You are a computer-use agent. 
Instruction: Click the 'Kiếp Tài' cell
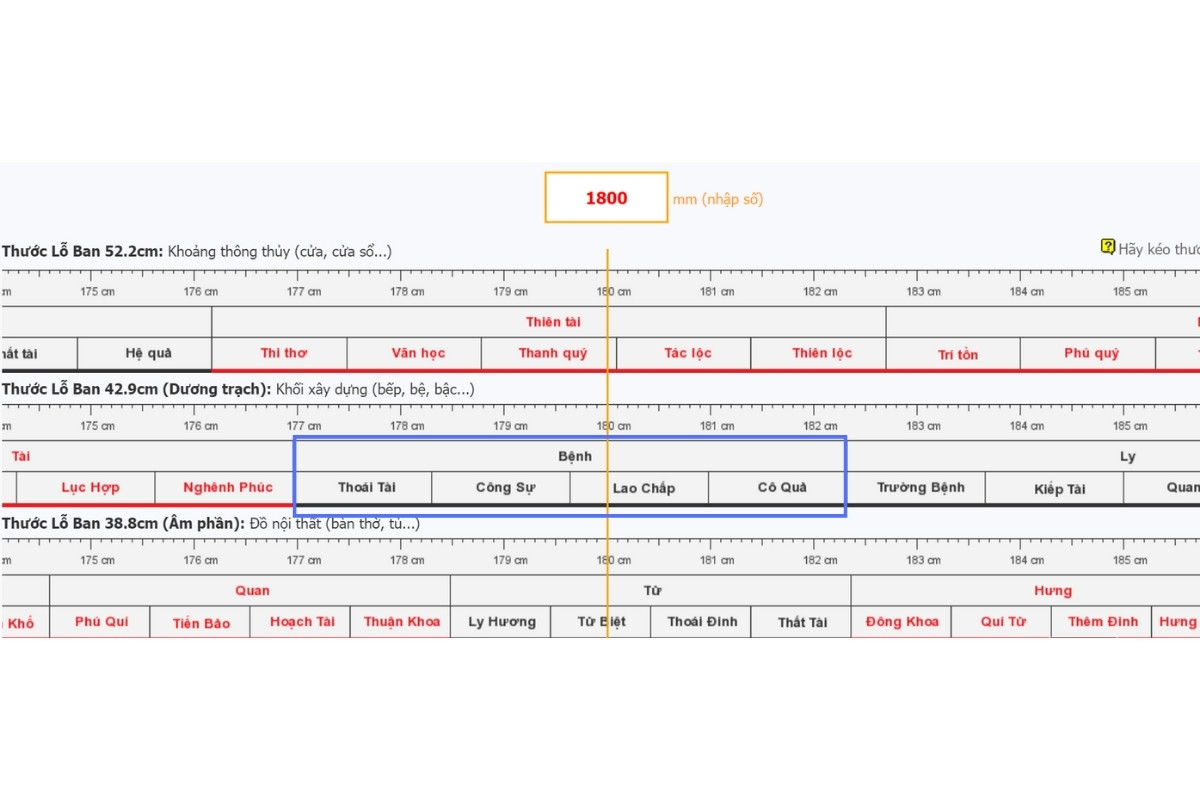pos(1056,489)
